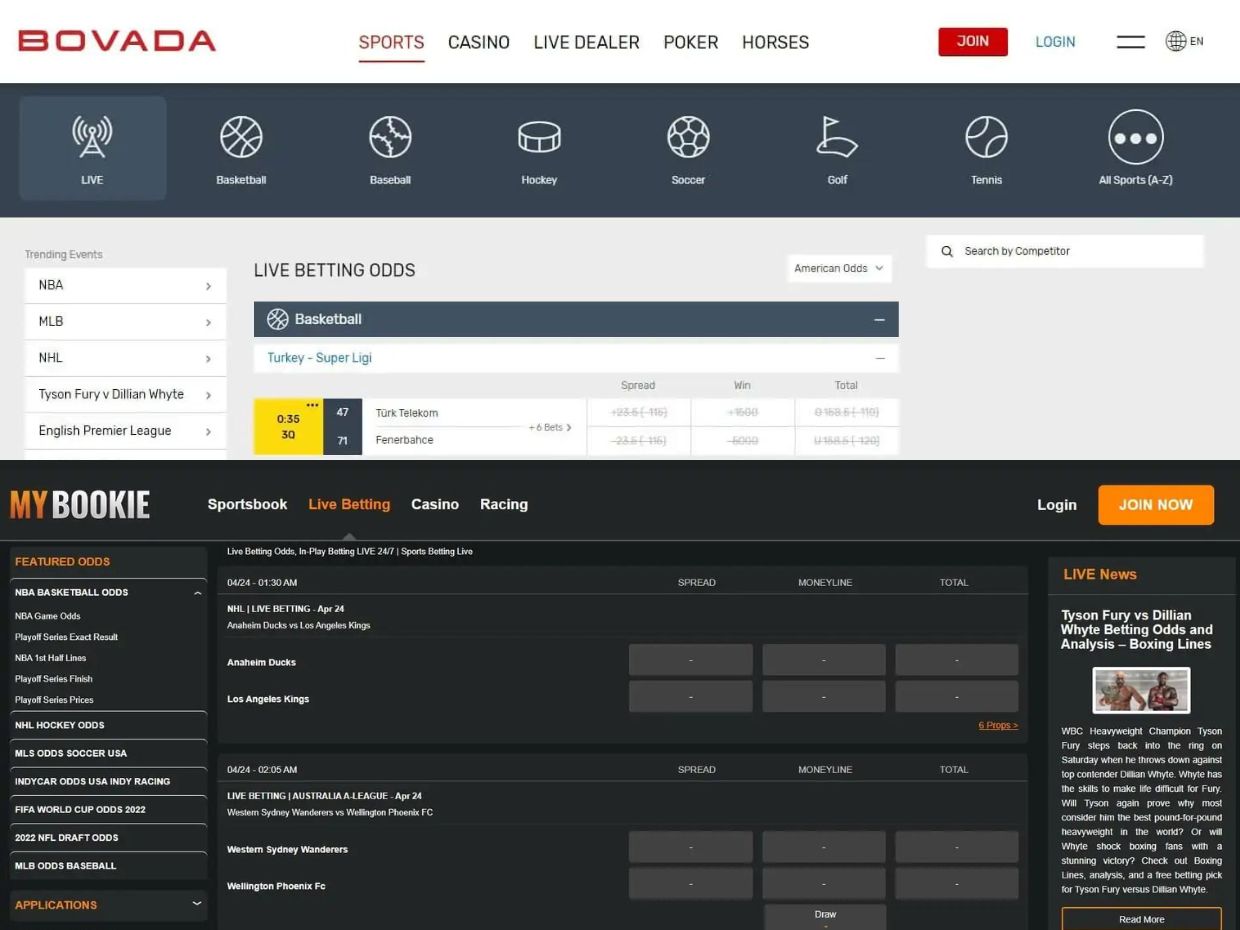Open MyBookie Live Betting tab
This screenshot has width=1240, height=930.
[349, 504]
